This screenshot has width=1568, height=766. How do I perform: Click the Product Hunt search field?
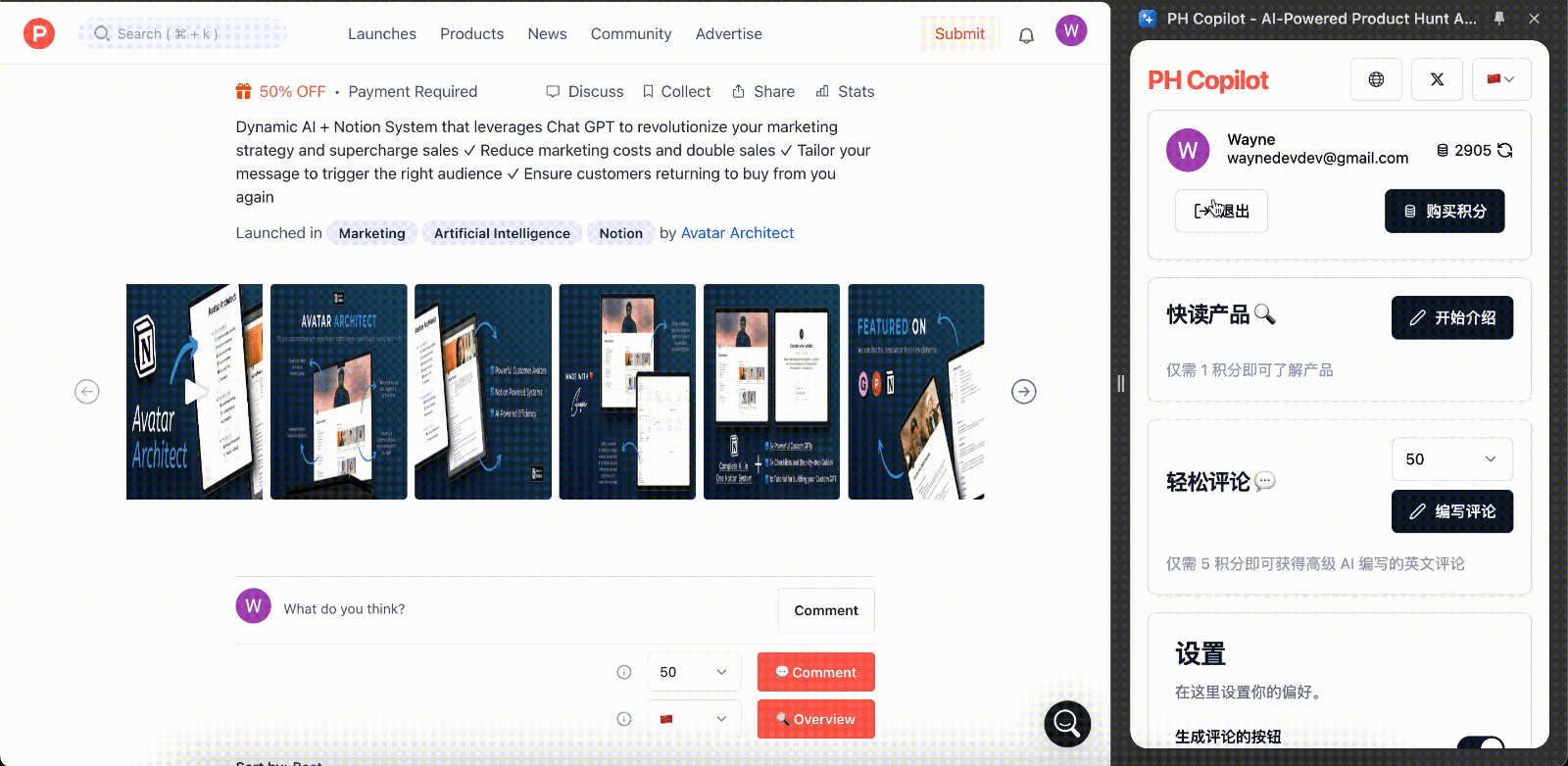click(x=183, y=33)
